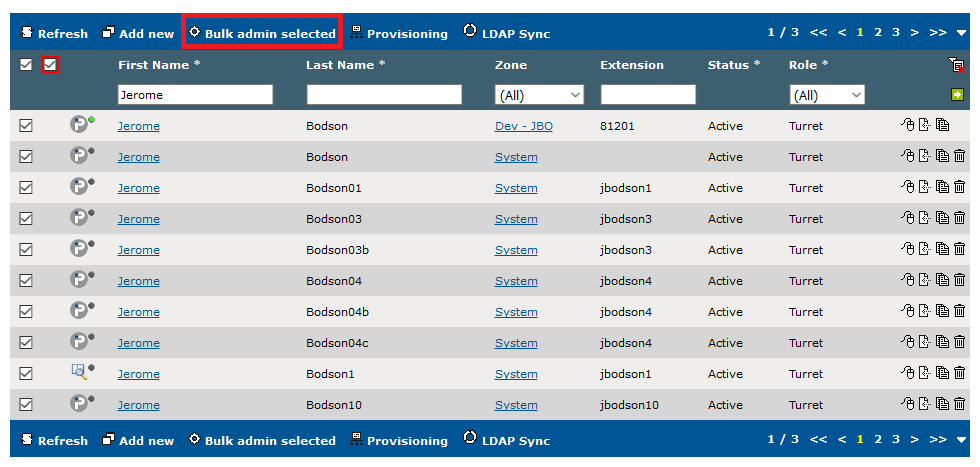Image resolution: width=980 pixels, height=467 pixels.
Task: Delete the Bodson1 user with trash icon
Action: click(959, 373)
